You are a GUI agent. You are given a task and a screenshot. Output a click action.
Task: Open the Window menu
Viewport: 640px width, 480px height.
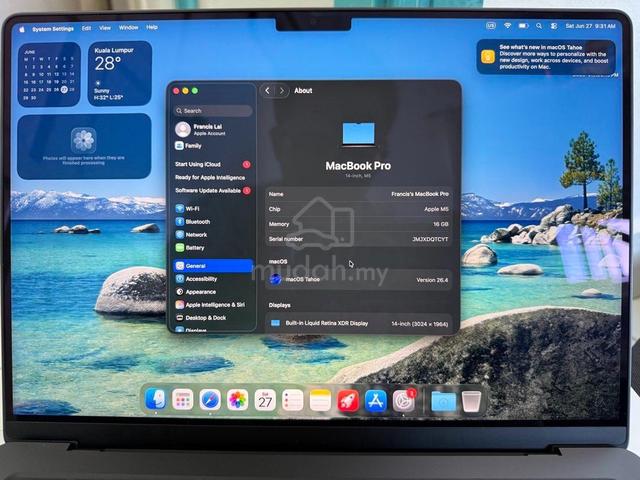[x=129, y=27]
